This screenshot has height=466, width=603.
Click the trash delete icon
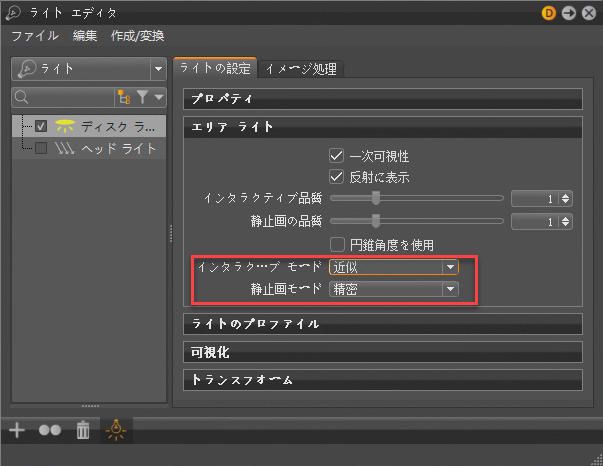83,430
